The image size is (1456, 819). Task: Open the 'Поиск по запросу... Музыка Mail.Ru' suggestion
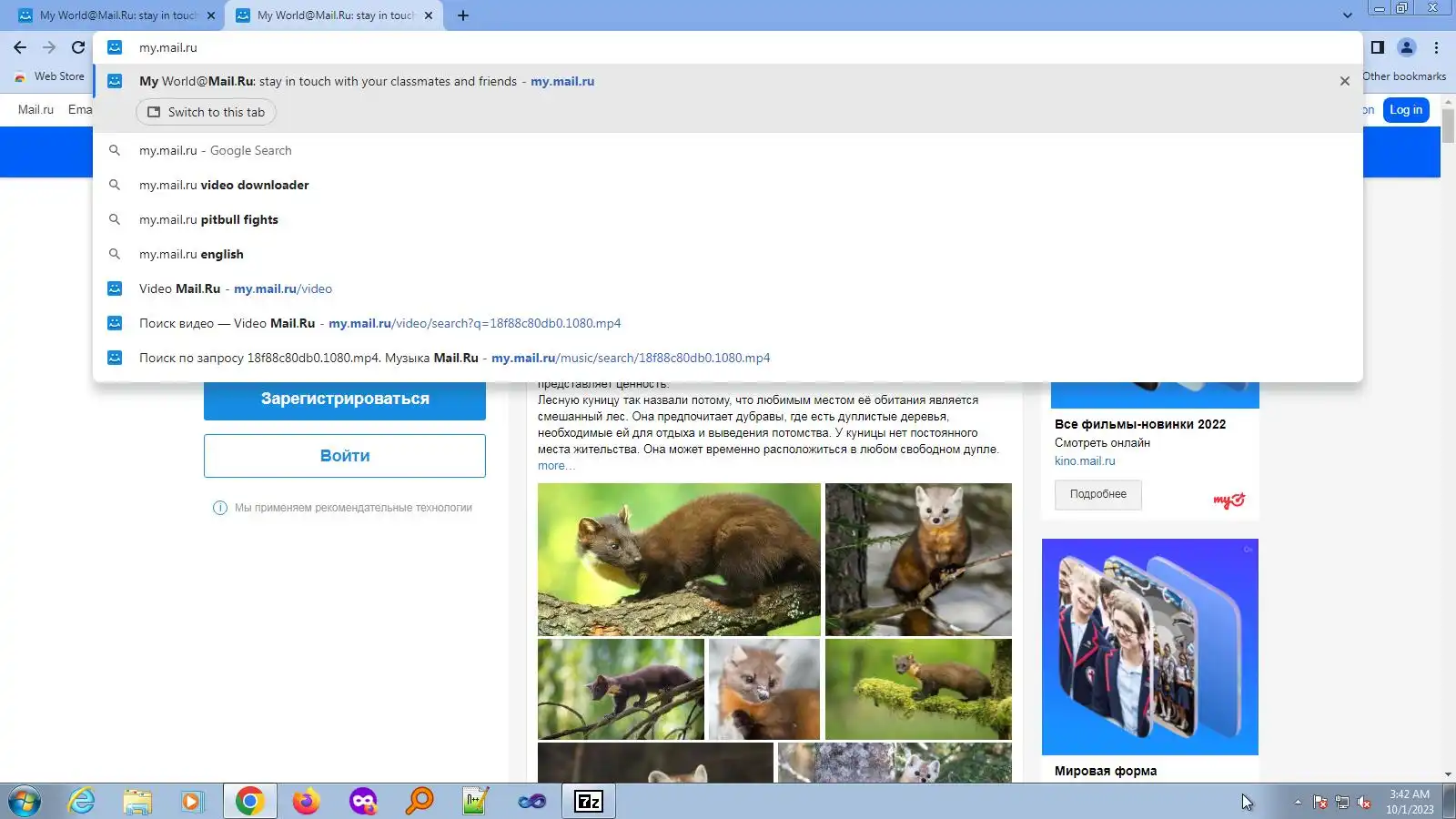click(x=728, y=359)
